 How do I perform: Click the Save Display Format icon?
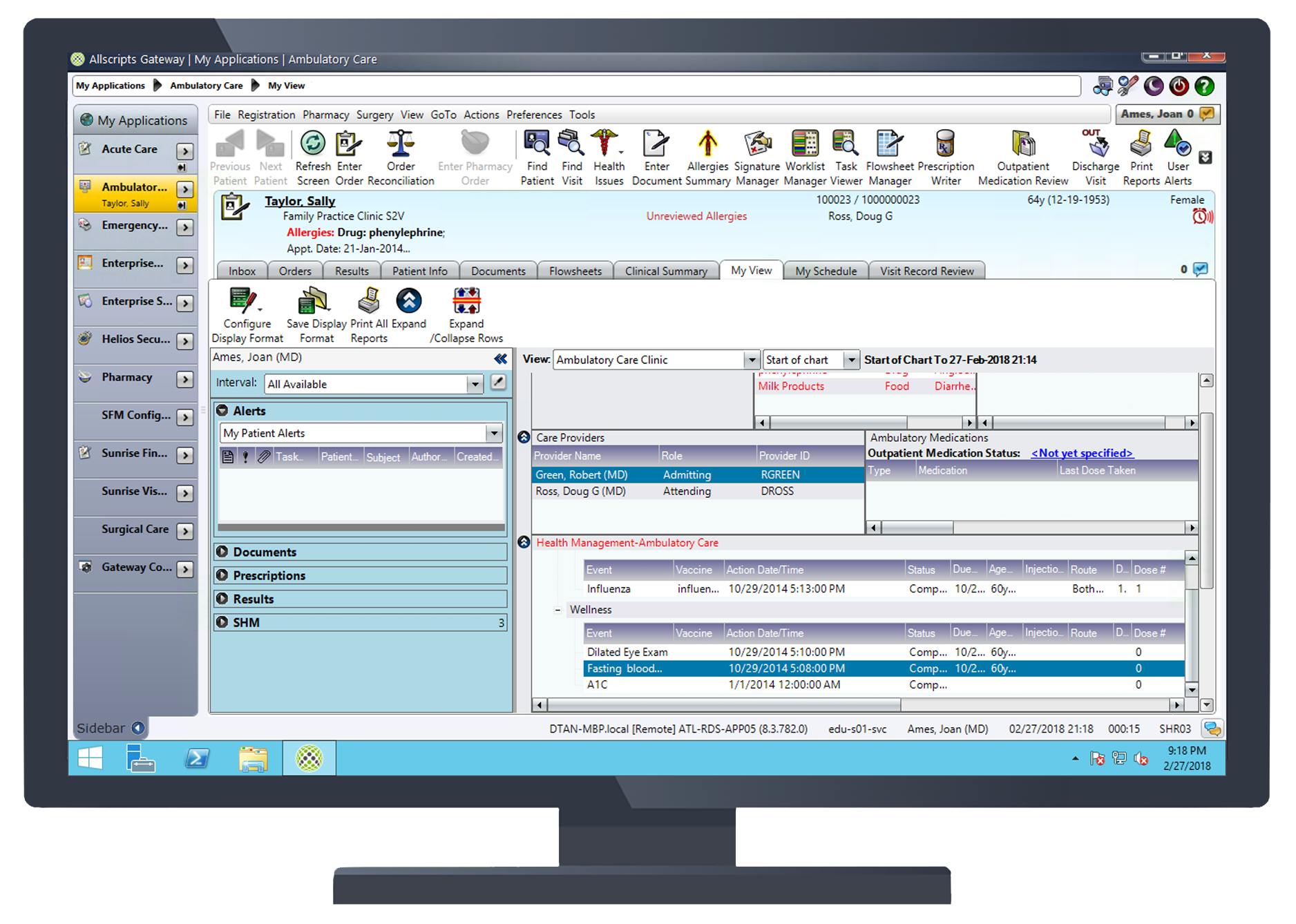tap(314, 301)
